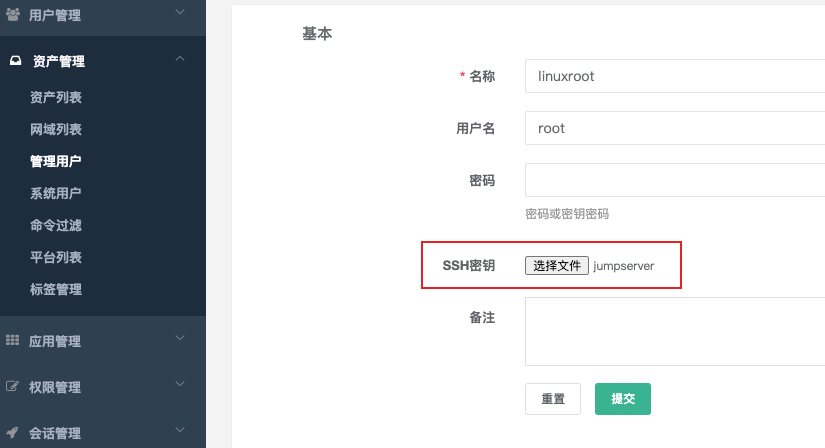Expand the 会话管理 chevron arrow
Image resolution: width=825 pixels, height=448 pixels.
180,430
